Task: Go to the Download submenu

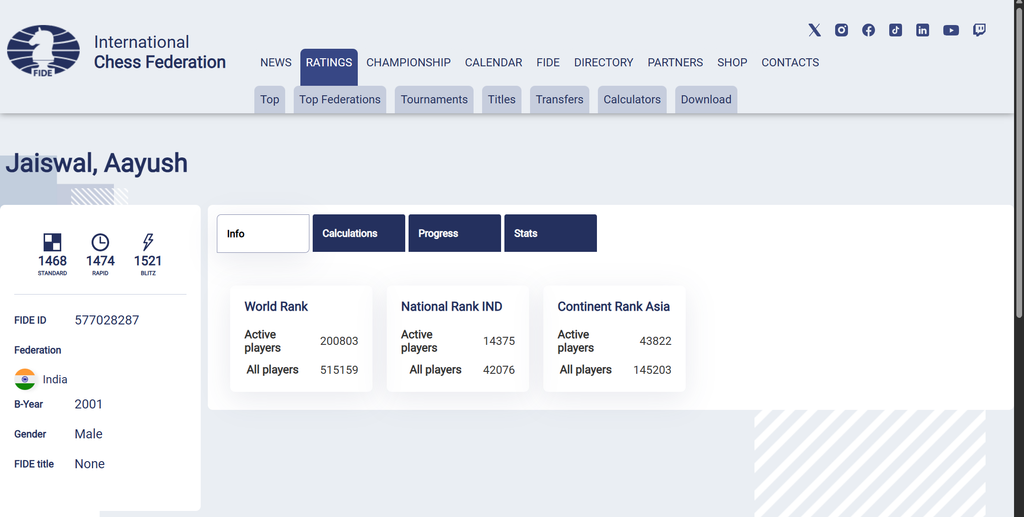Action: pos(706,99)
